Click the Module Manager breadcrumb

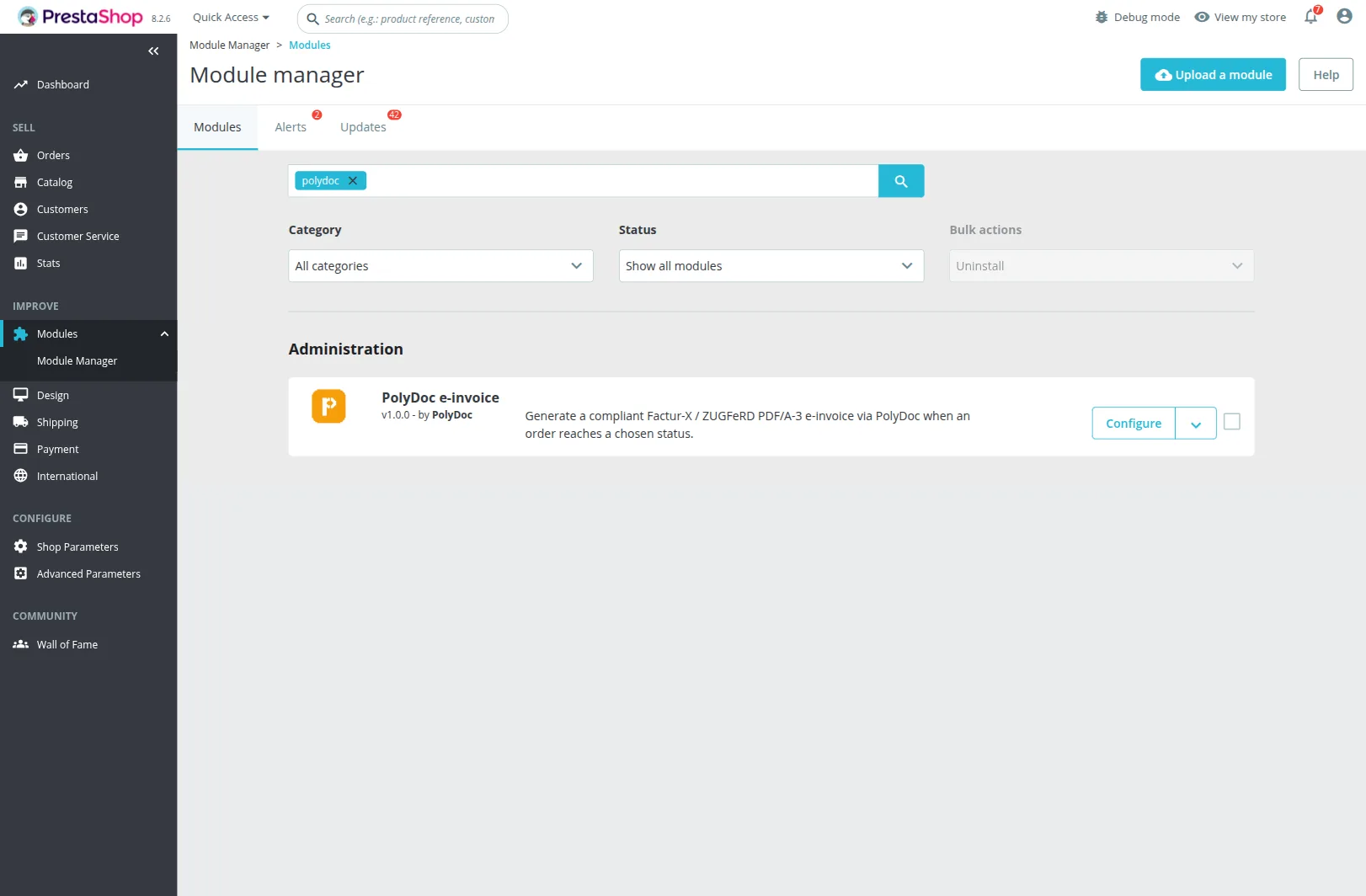coord(229,45)
